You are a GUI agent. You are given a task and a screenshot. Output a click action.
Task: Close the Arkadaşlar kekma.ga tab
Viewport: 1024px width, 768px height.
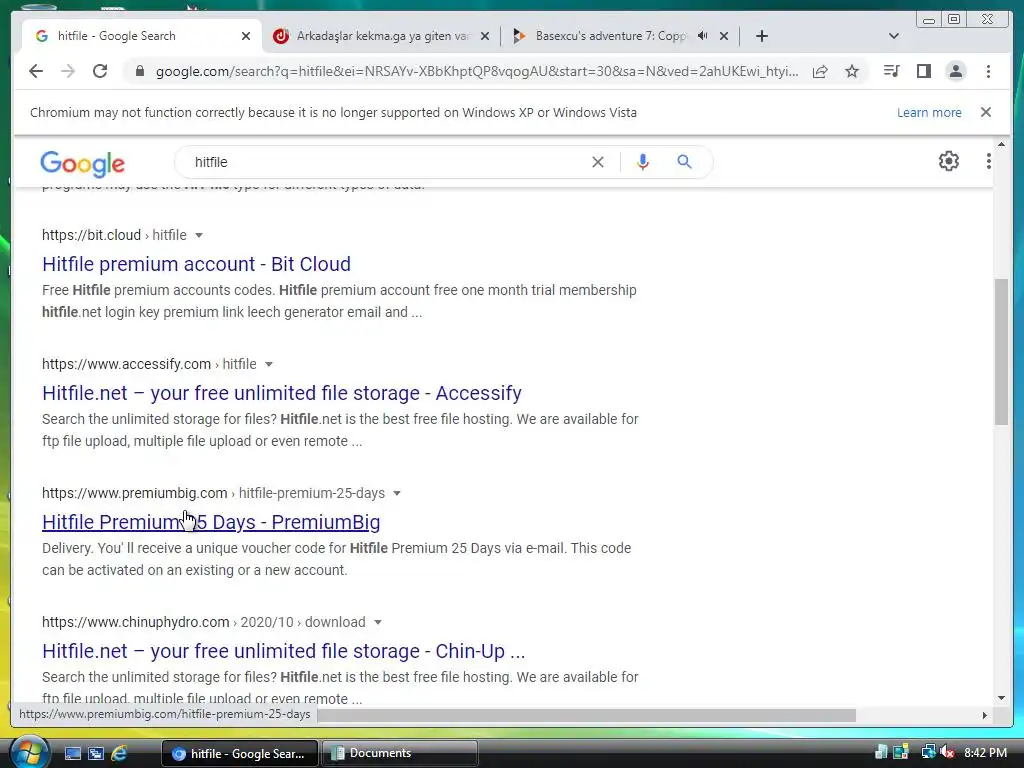[485, 36]
